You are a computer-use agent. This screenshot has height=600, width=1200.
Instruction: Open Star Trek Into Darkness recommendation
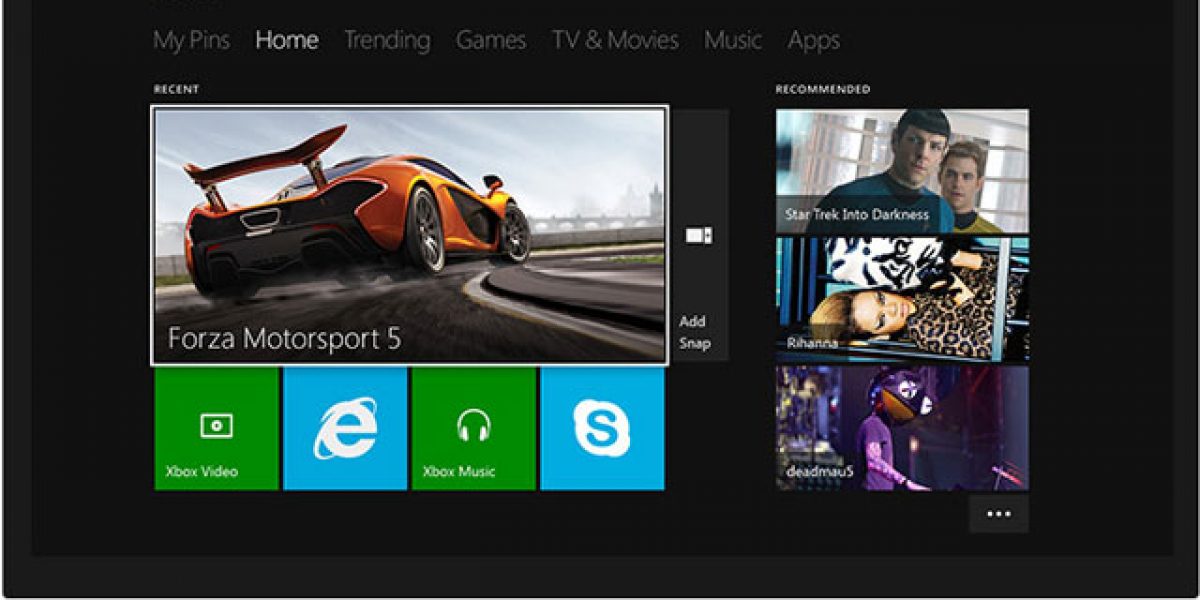point(902,171)
